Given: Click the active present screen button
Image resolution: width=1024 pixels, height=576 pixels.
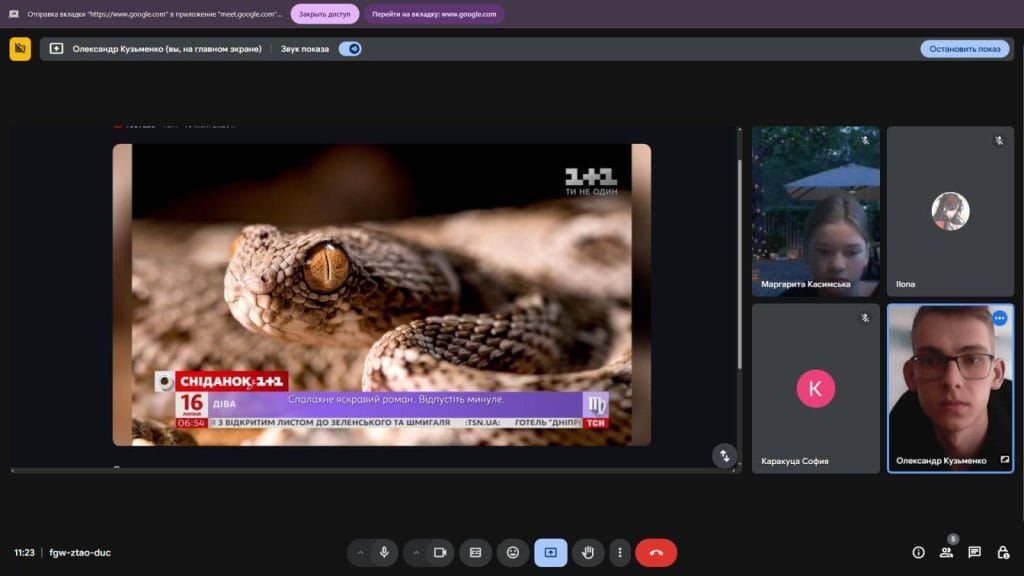Looking at the screenshot, I should 551,553.
